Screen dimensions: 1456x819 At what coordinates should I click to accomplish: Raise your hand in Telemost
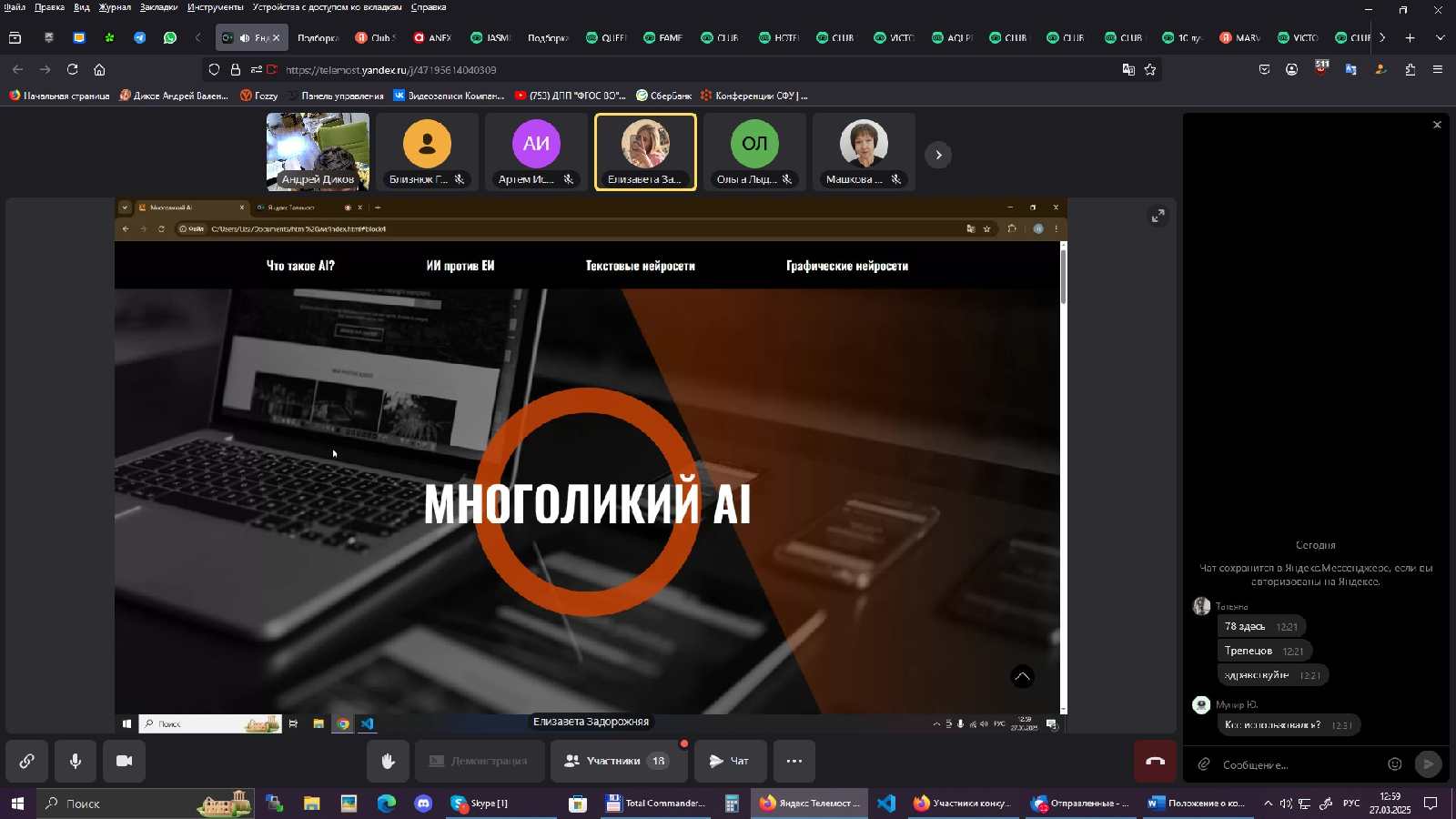click(x=389, y=761)
